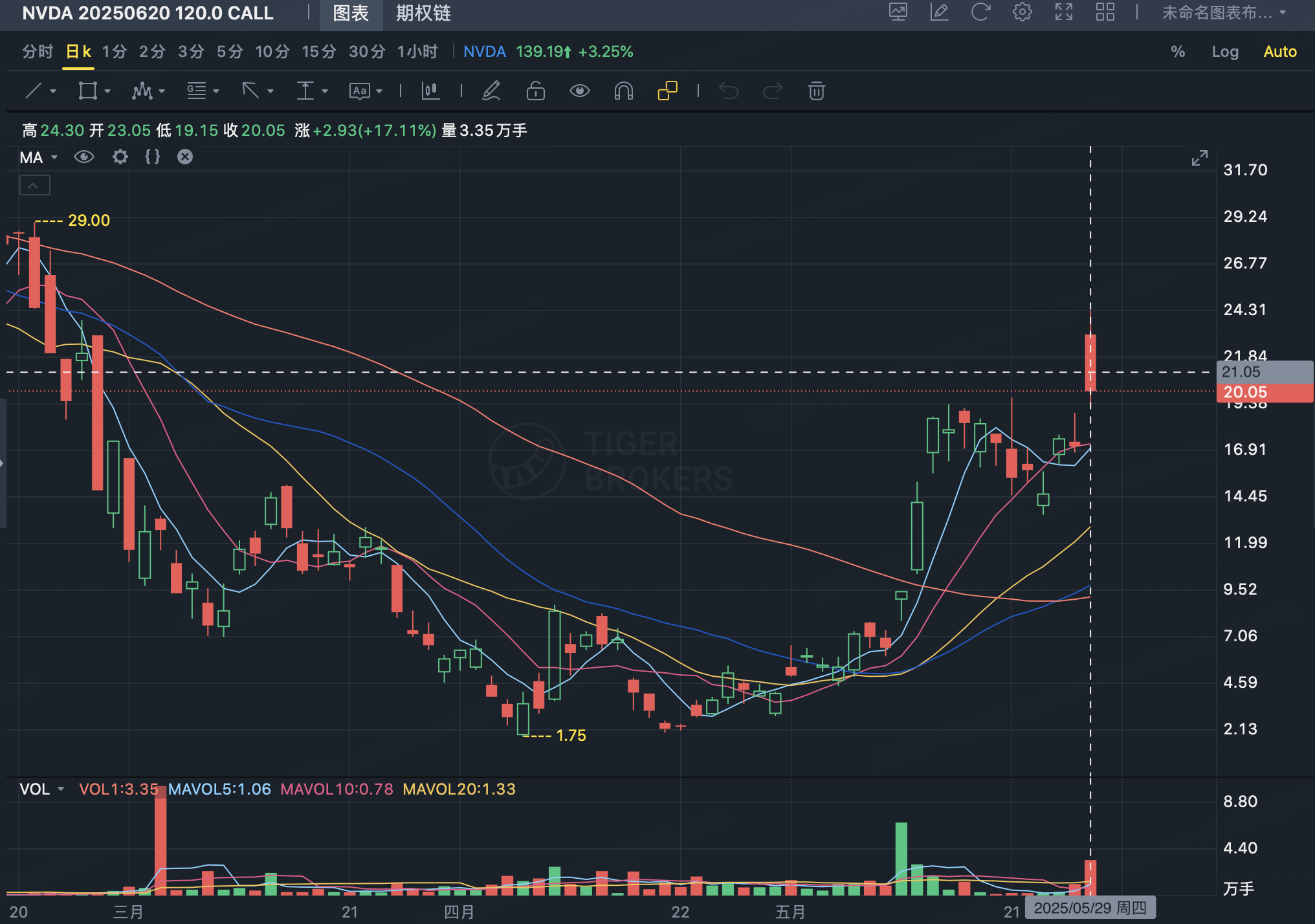
Task: Maximize the main chart pane
Action: (x=1200, y=158)
